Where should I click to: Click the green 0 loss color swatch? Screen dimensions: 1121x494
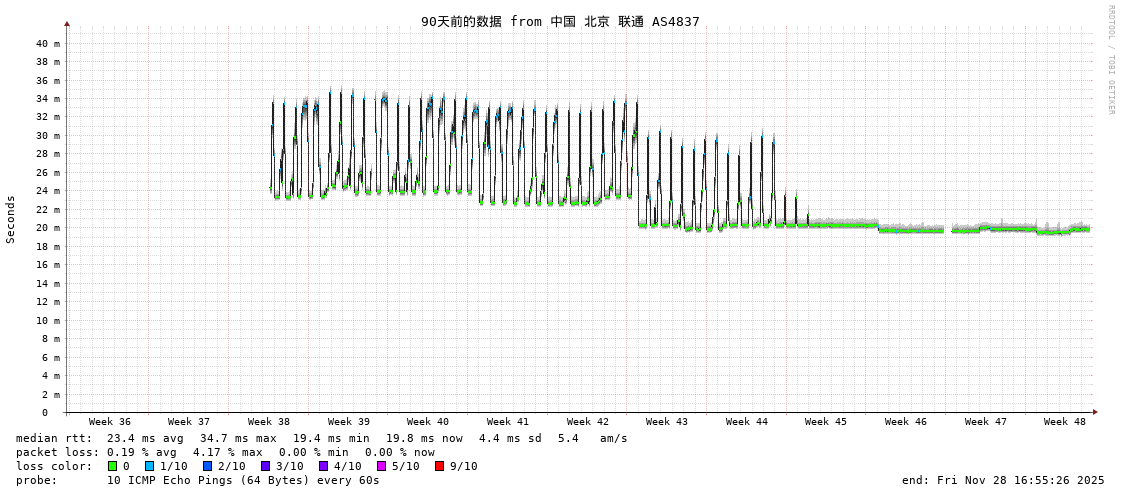click(112, 466)
